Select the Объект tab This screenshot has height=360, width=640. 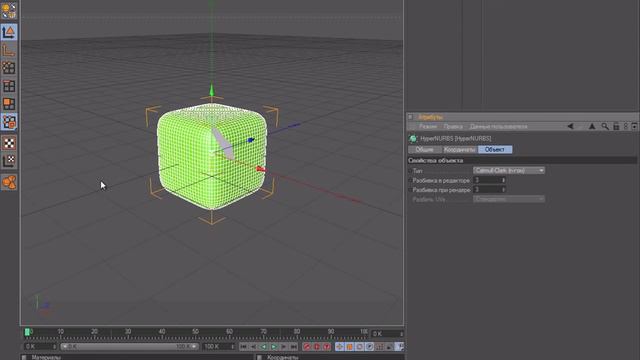tap(495, 149)
